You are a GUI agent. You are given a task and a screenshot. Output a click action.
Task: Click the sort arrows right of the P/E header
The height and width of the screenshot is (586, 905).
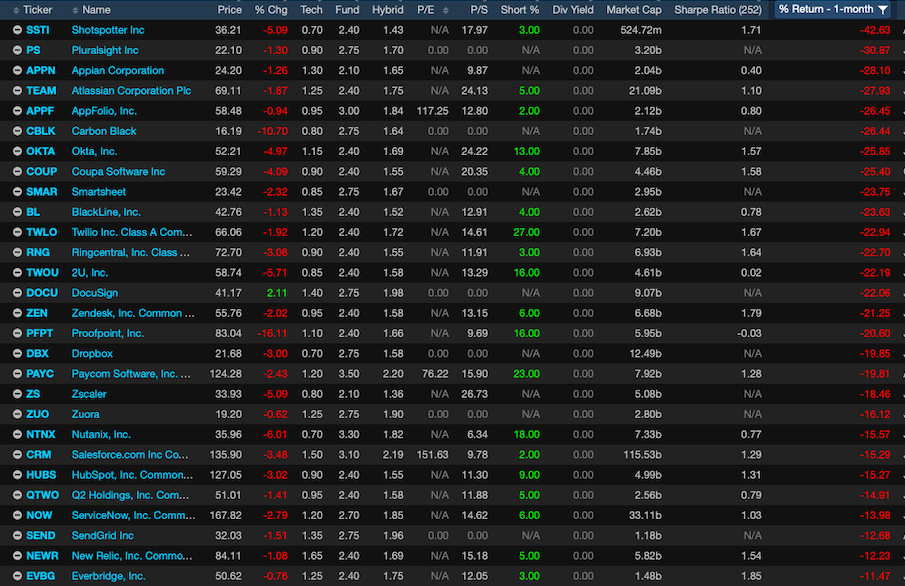tap(446, 10)
